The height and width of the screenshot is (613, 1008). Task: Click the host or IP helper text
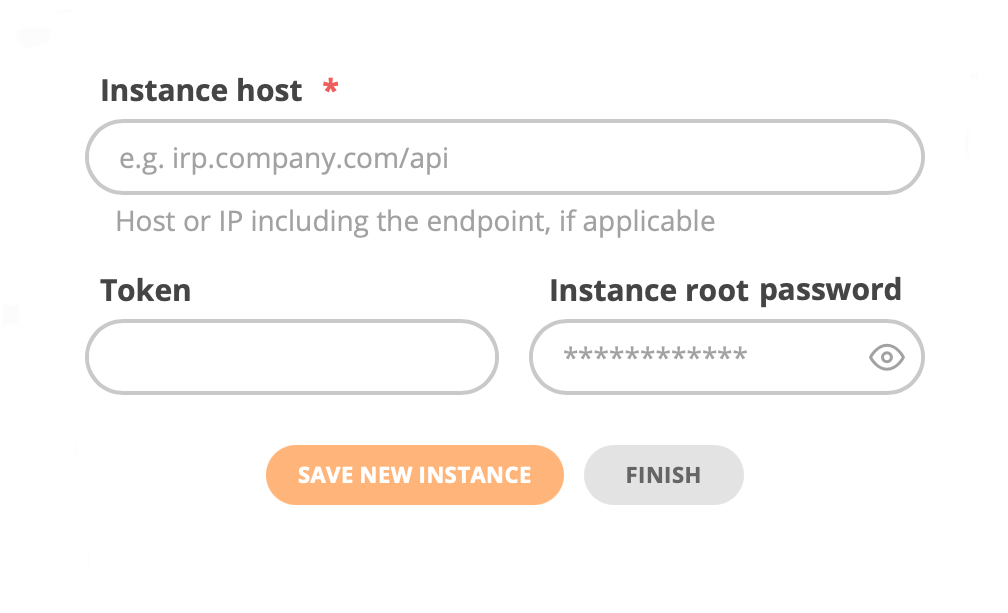point(415,222)
